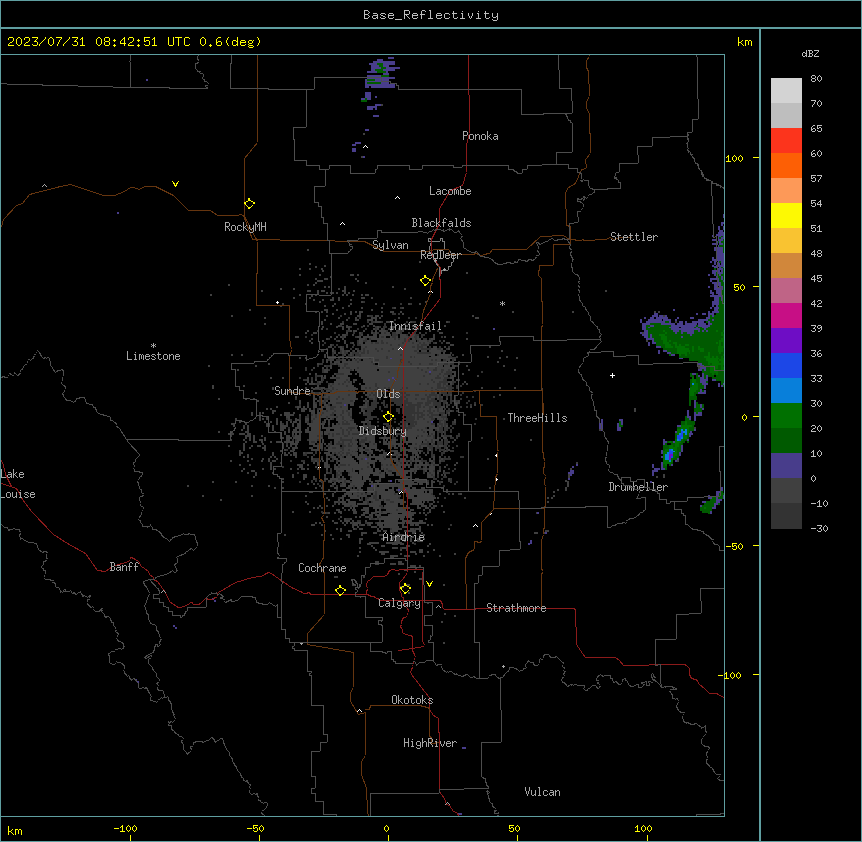Click the Sundre label
The image size is (862, 842).
tap(292, 391)
